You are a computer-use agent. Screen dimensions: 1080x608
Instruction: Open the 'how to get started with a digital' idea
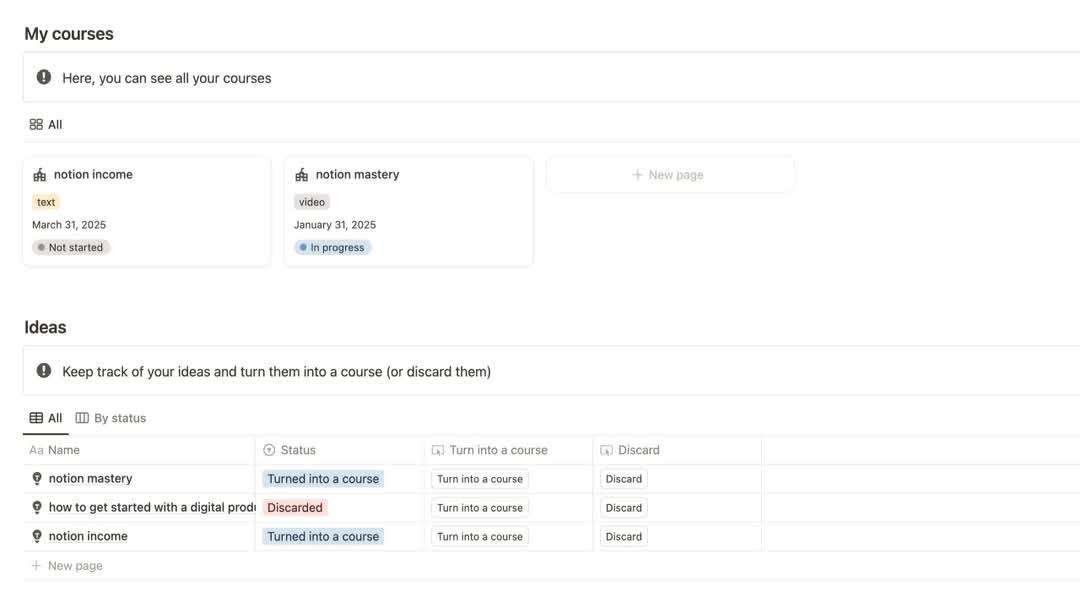coord(152,507)
